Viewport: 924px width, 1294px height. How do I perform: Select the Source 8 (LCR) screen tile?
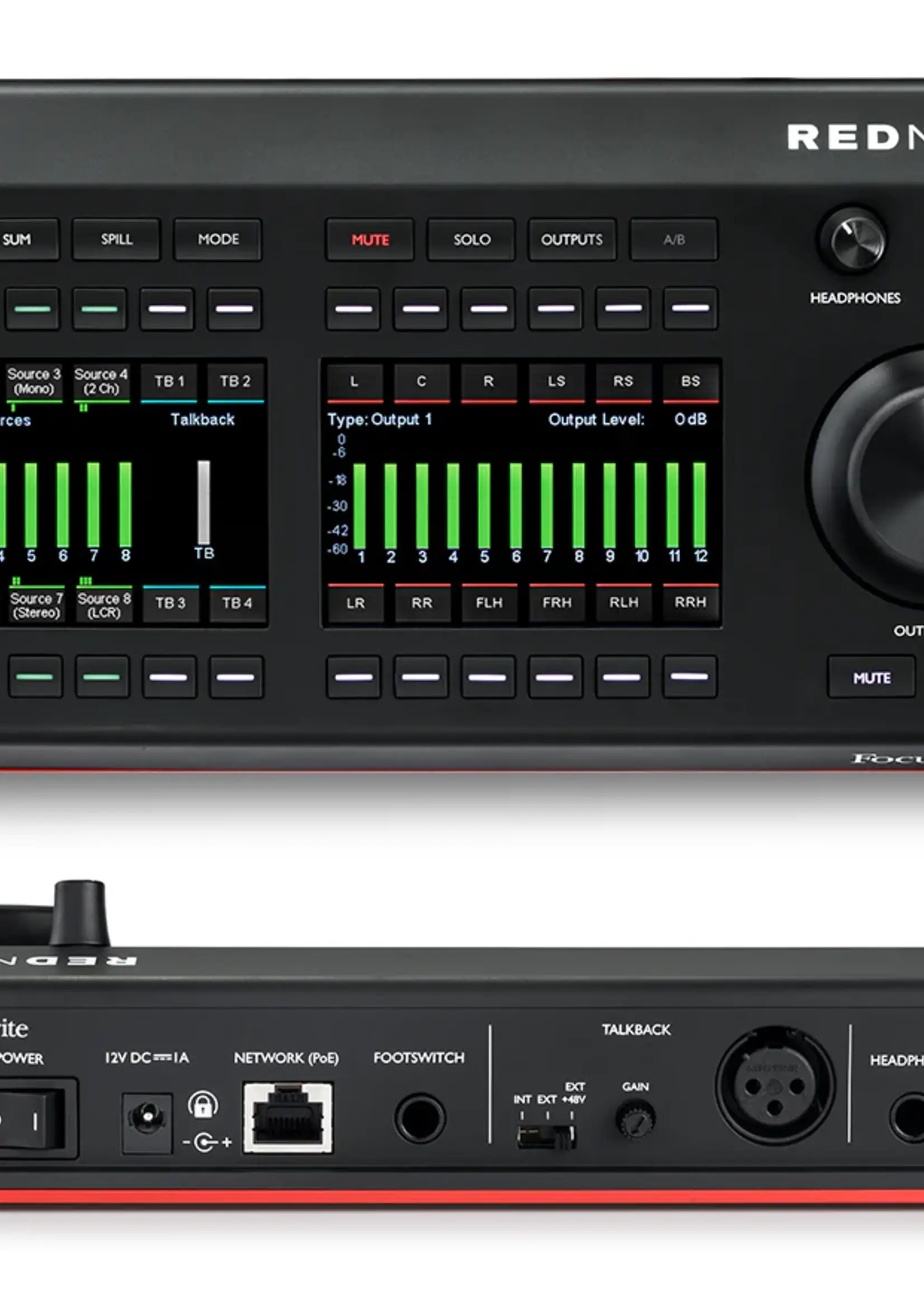point(104,604)
